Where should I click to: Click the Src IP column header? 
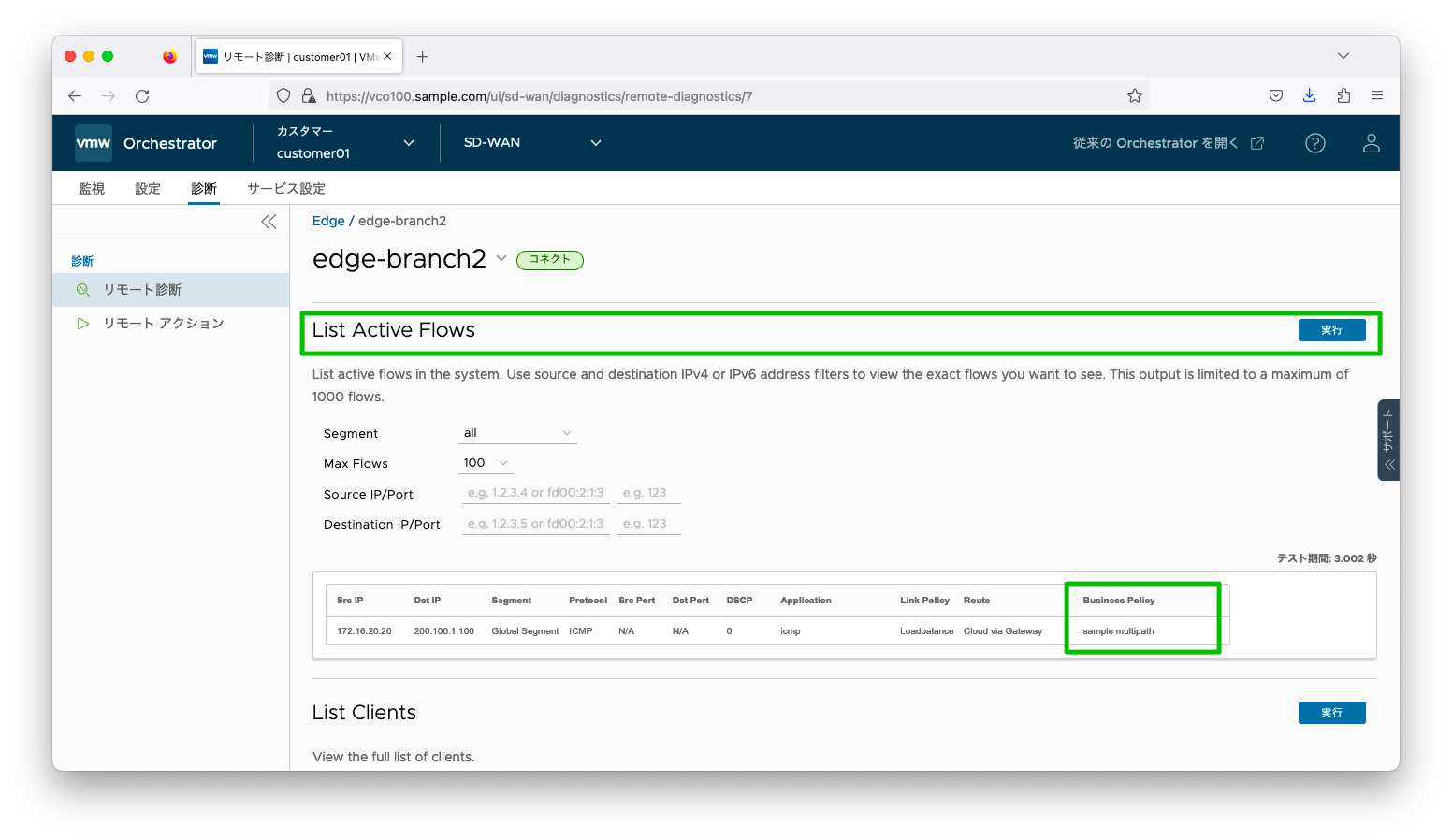pyautogui.click(x=350, y=601)
